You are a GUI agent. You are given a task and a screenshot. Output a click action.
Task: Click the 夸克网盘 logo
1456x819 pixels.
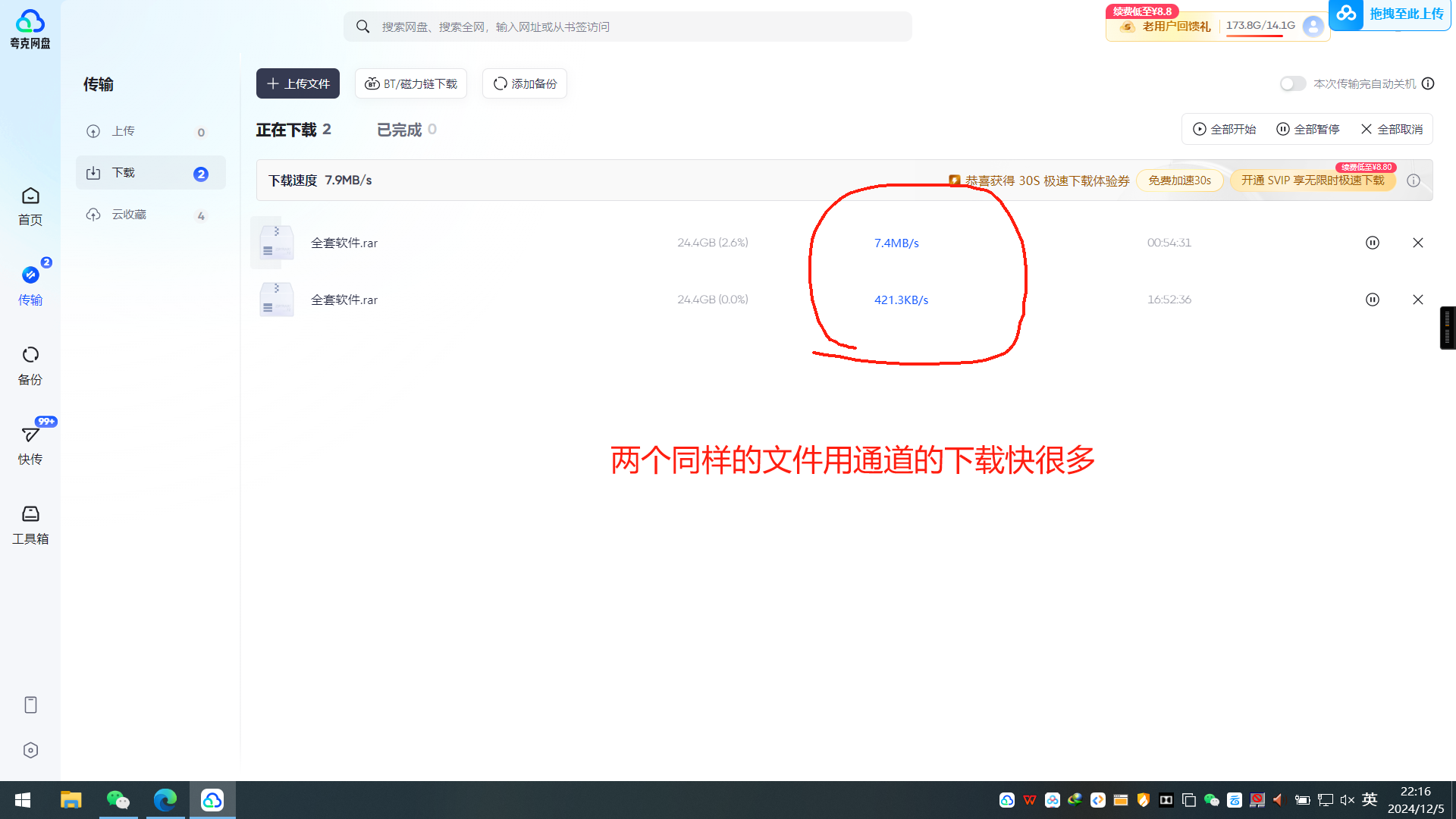point(30,29)
